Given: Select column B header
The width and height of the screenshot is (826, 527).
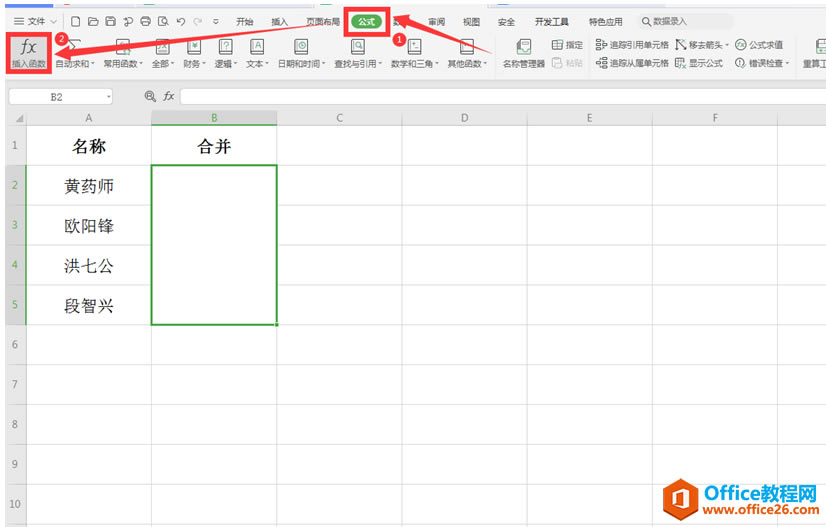Looking at the screenshot, I should point(214,118).
